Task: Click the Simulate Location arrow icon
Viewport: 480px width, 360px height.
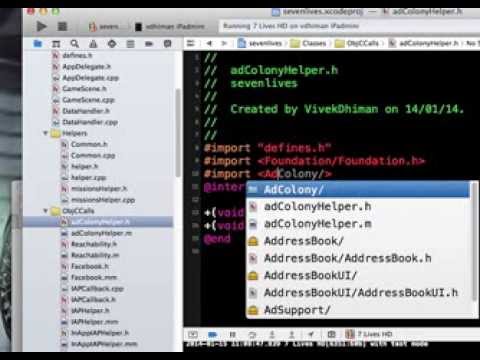Action: pos(311,334)
